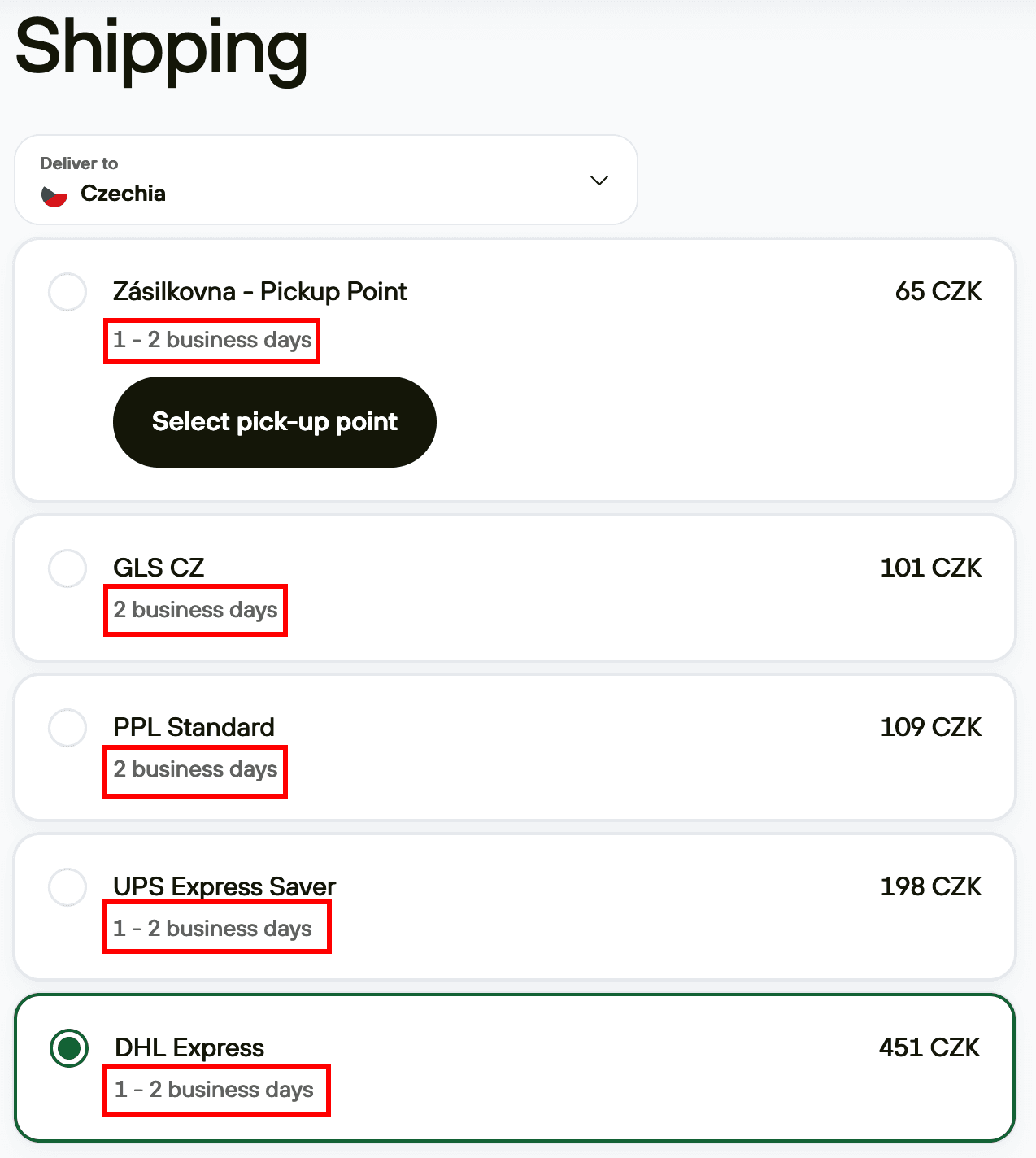Click the 65 CZK price label

938,291
